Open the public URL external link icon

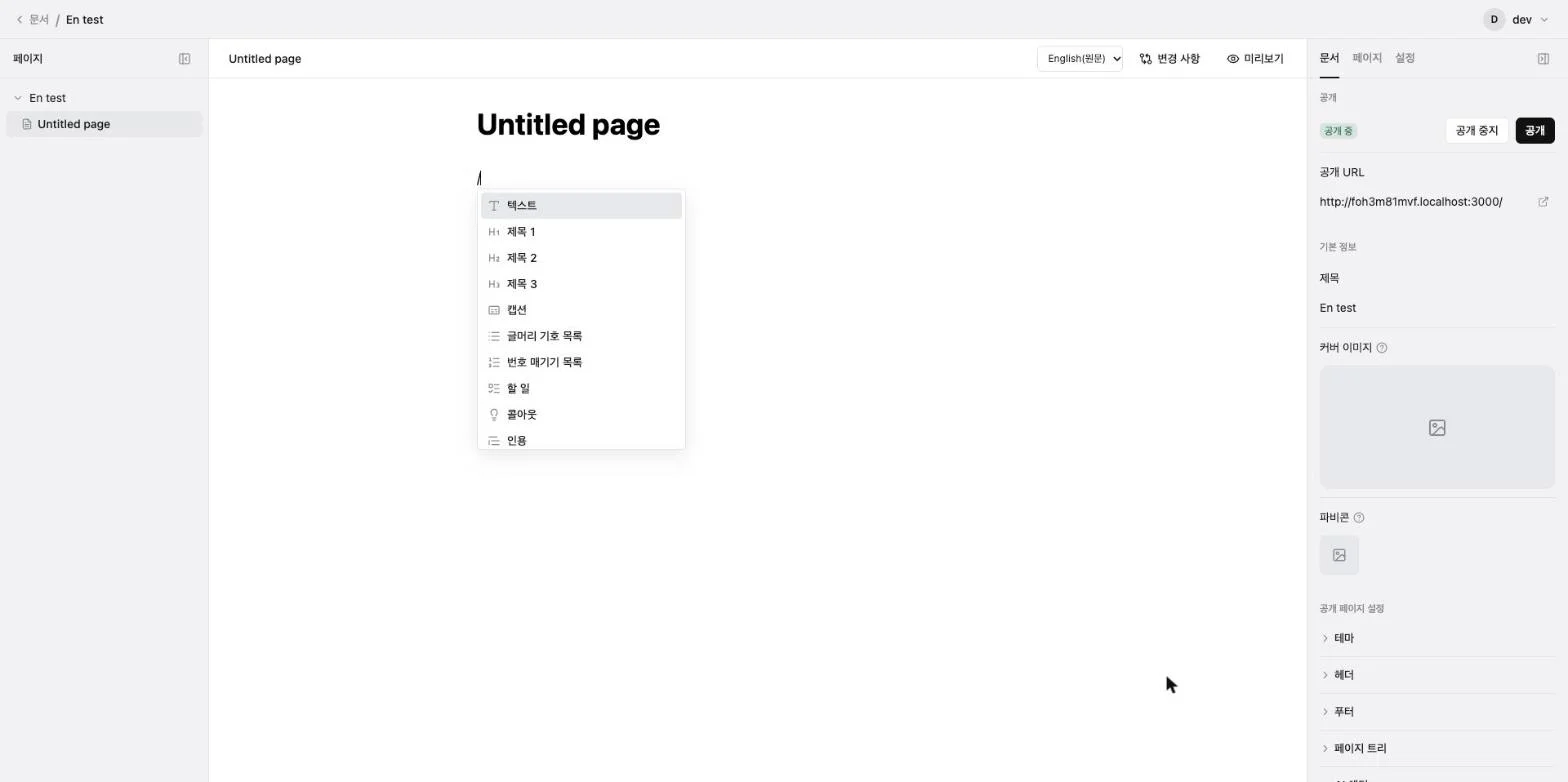[1543, 202]
